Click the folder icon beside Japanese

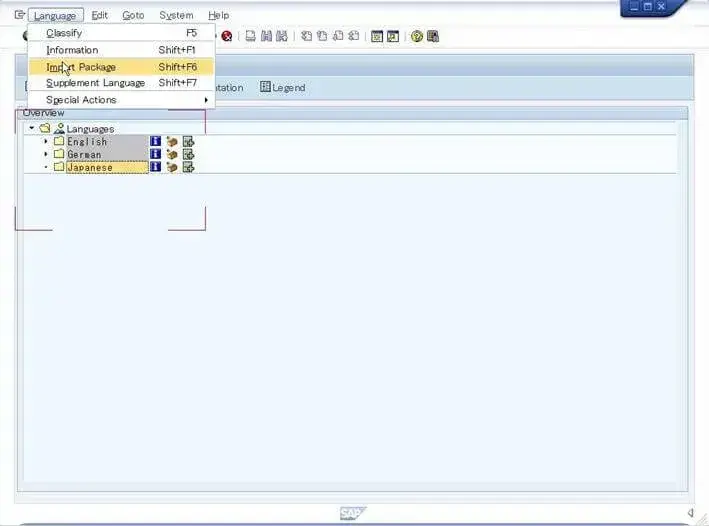59,166
